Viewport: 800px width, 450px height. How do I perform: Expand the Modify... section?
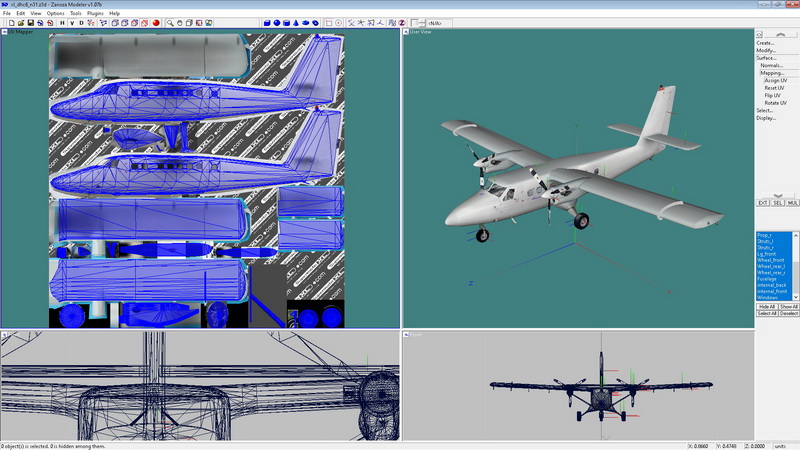767,50
